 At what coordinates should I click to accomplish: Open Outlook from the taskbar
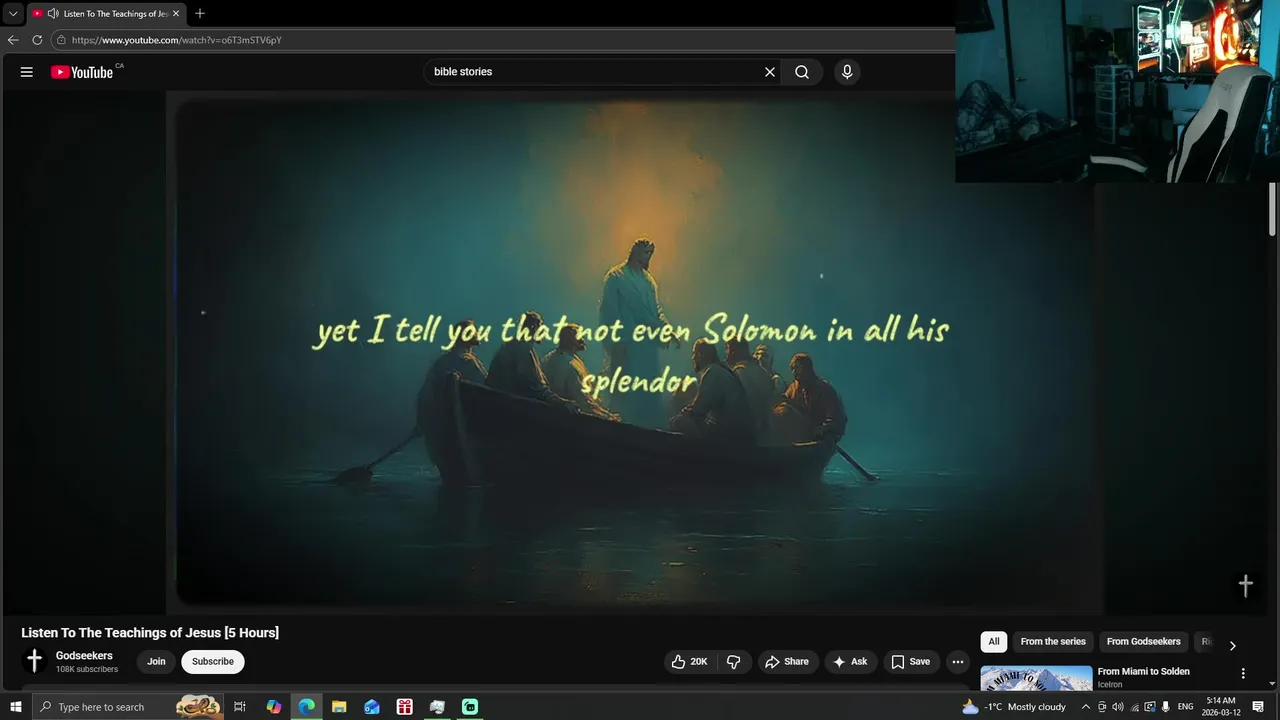point(372,707)
